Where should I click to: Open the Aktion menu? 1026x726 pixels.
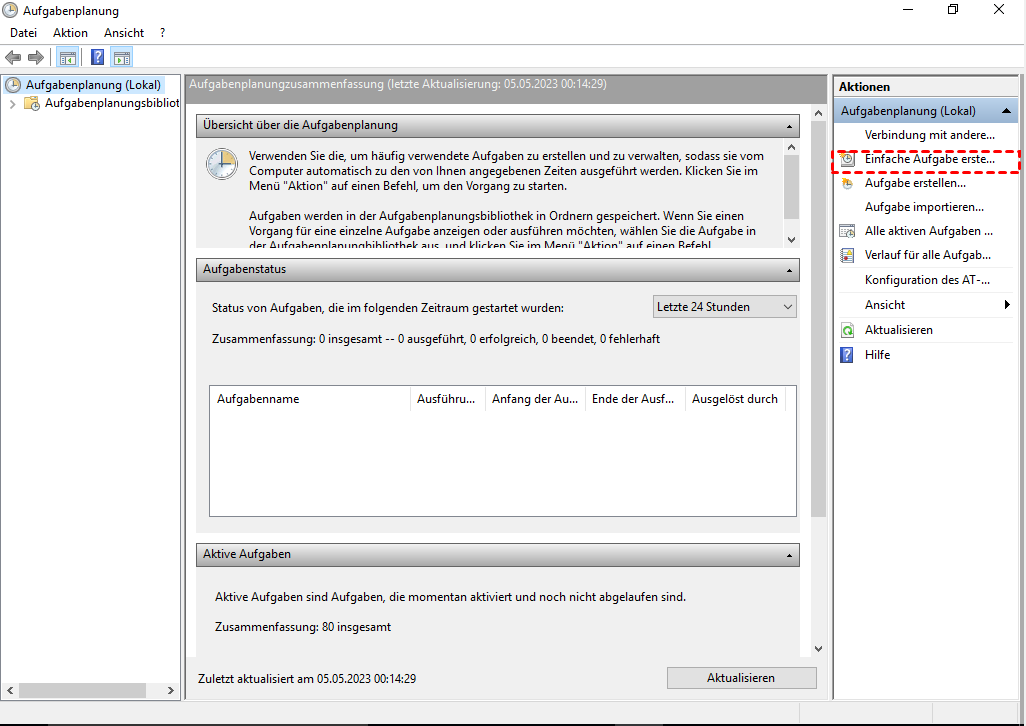pyautogui.click(x=70, y=33)
